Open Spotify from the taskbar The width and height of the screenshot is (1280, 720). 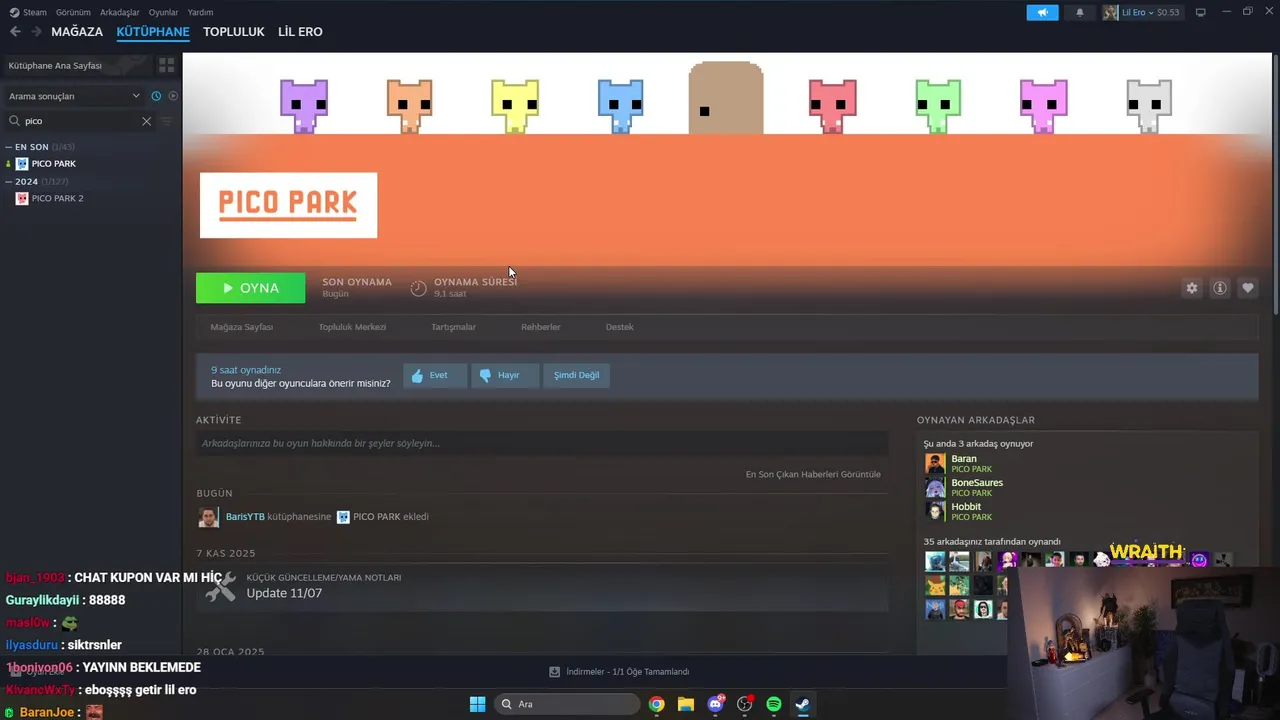774,704
